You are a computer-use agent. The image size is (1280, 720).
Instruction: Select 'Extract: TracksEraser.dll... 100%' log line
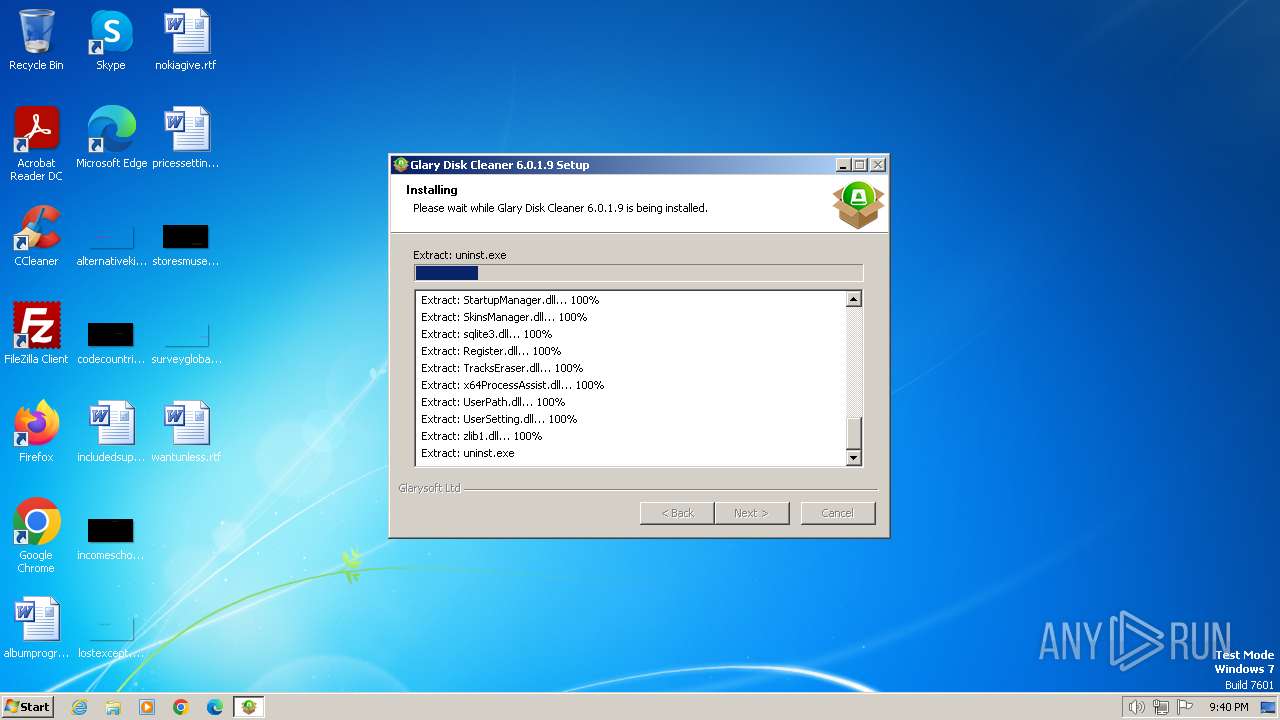pos(502,368)
